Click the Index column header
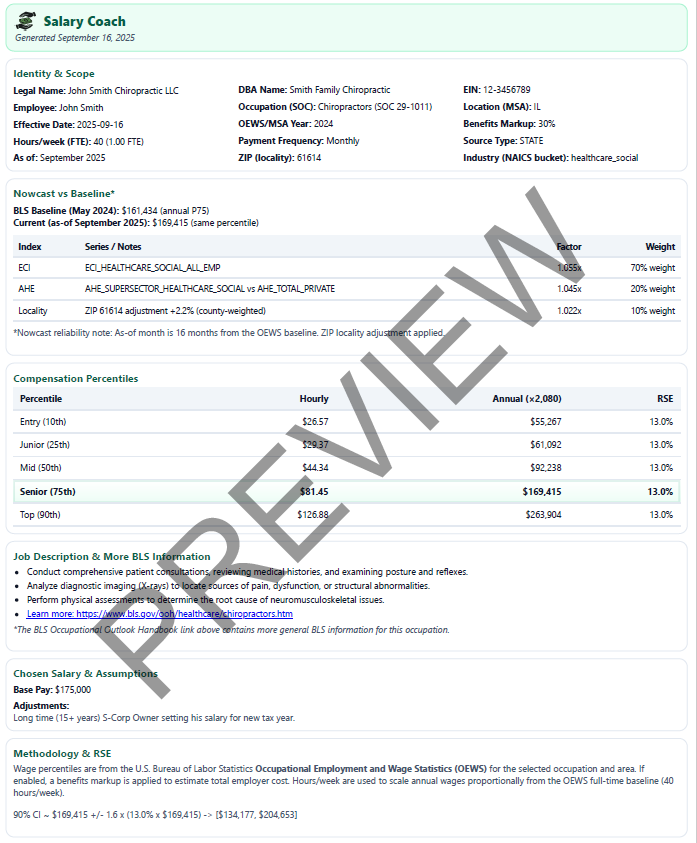697x843 pixels. tap(30, 247)
